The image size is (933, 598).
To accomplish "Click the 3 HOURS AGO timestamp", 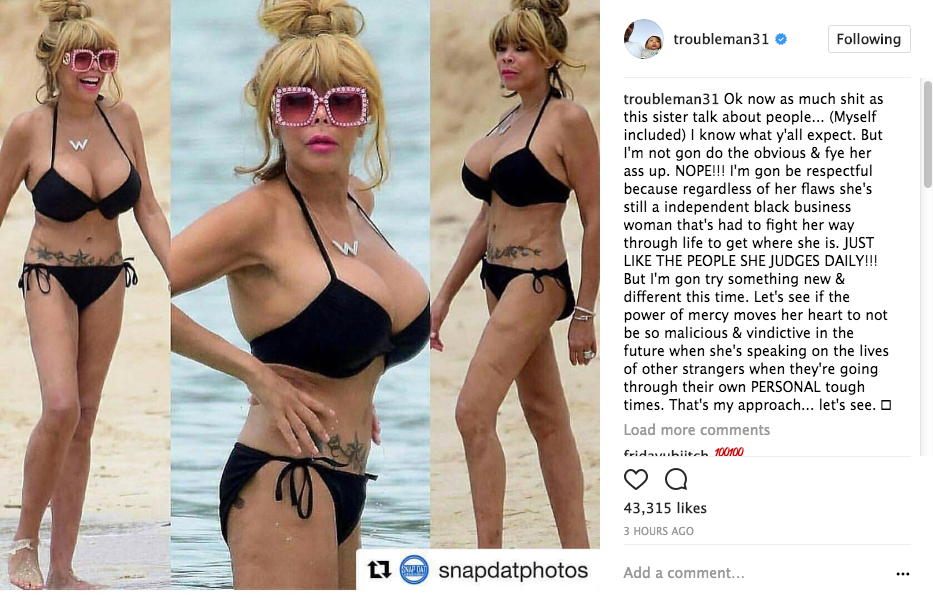I will tap(658, 531).
